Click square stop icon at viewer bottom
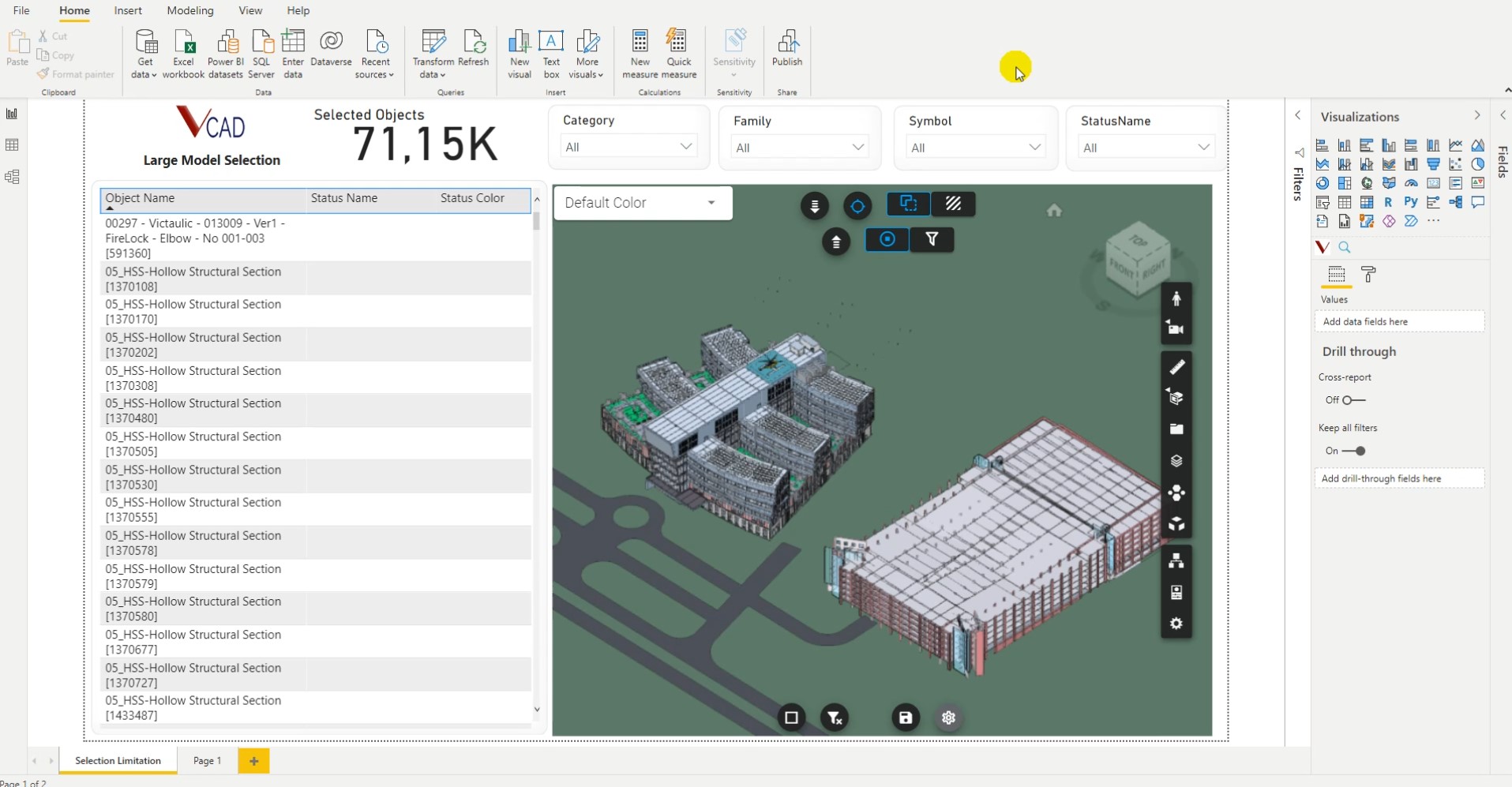The image size is (1512, 787). click(x=791, y=718)
